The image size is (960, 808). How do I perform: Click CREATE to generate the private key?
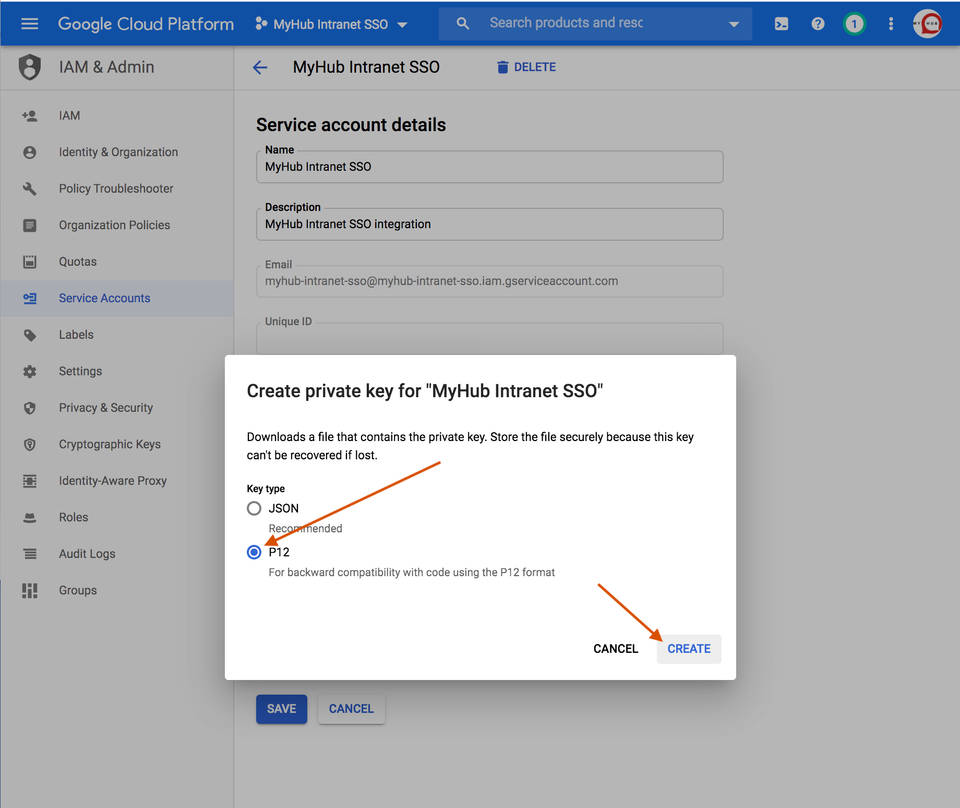pos(688,648)
